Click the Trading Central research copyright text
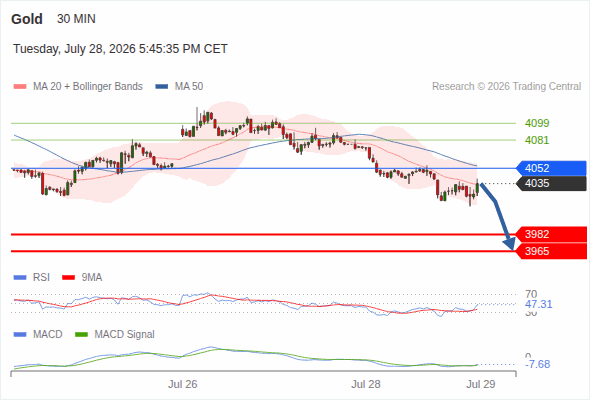590x400 pixels. 506,87
